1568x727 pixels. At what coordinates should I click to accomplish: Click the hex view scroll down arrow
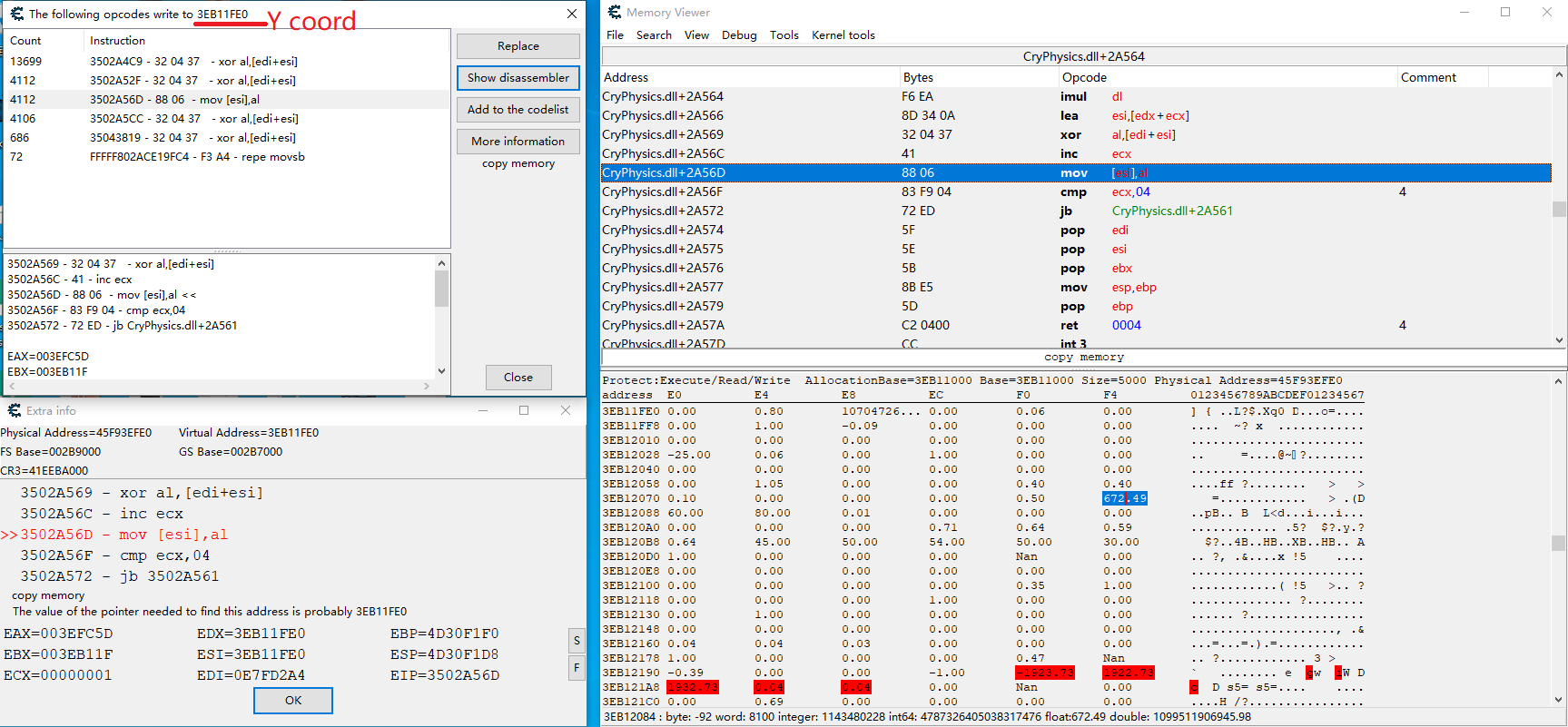(x=1559, y=700)
